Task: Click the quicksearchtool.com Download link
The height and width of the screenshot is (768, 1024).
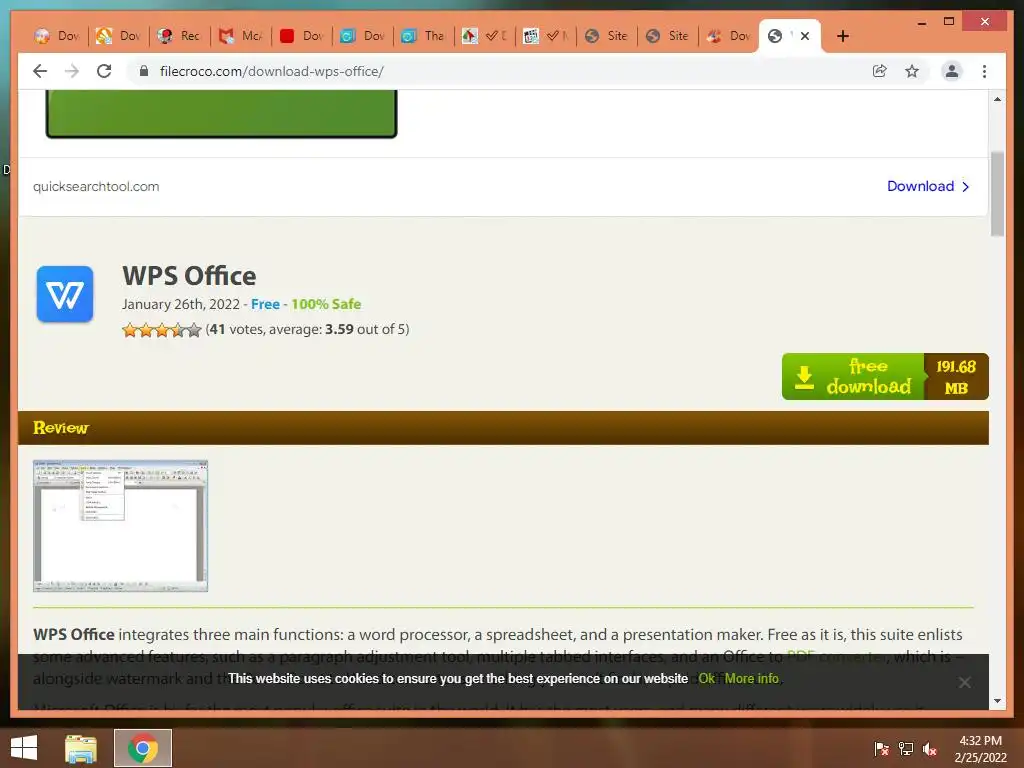Action: click(x=920, y=186)
